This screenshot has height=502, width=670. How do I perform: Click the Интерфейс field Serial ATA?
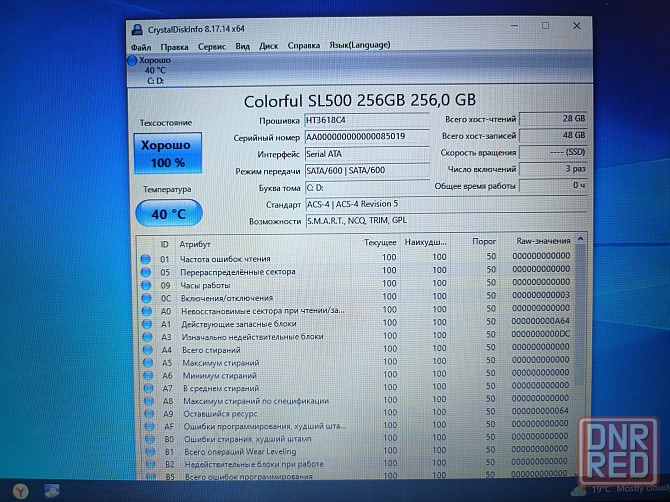[367, 154]
